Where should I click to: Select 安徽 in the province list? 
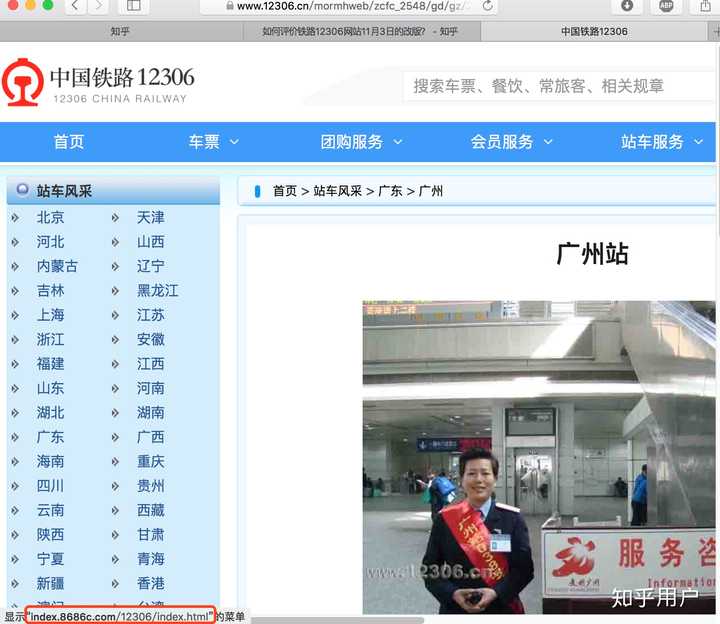click(151, 340)
